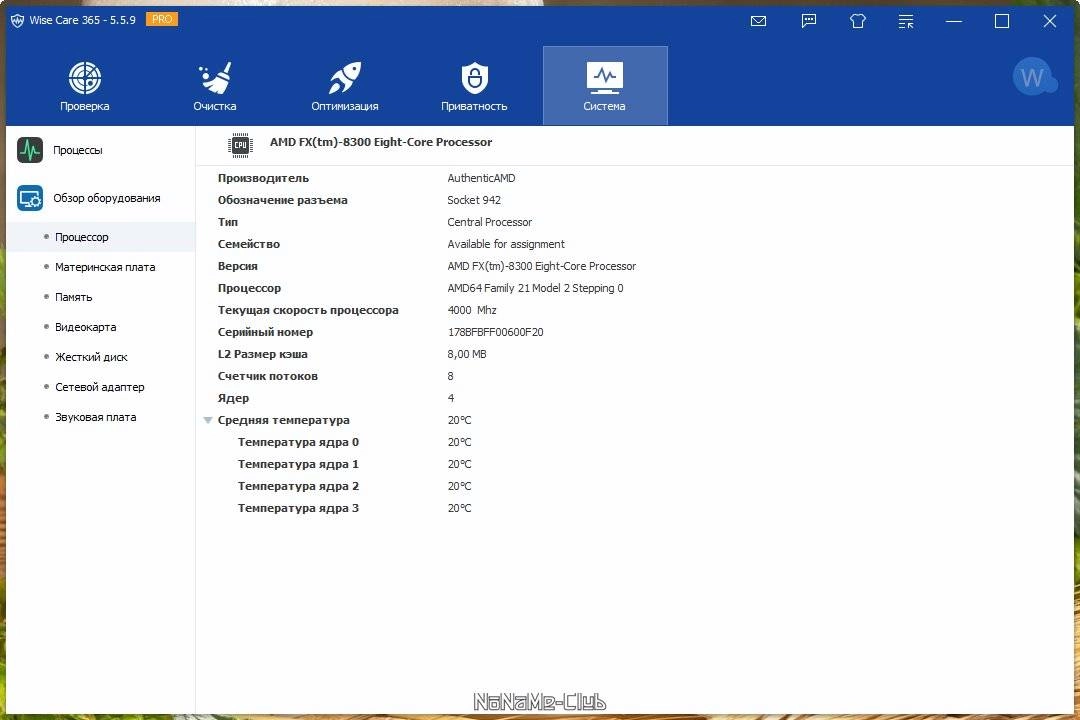Viewport: 1080px width, 720px height.
Task: Click the AuthenticAMD value
Action: click(481, 178)
